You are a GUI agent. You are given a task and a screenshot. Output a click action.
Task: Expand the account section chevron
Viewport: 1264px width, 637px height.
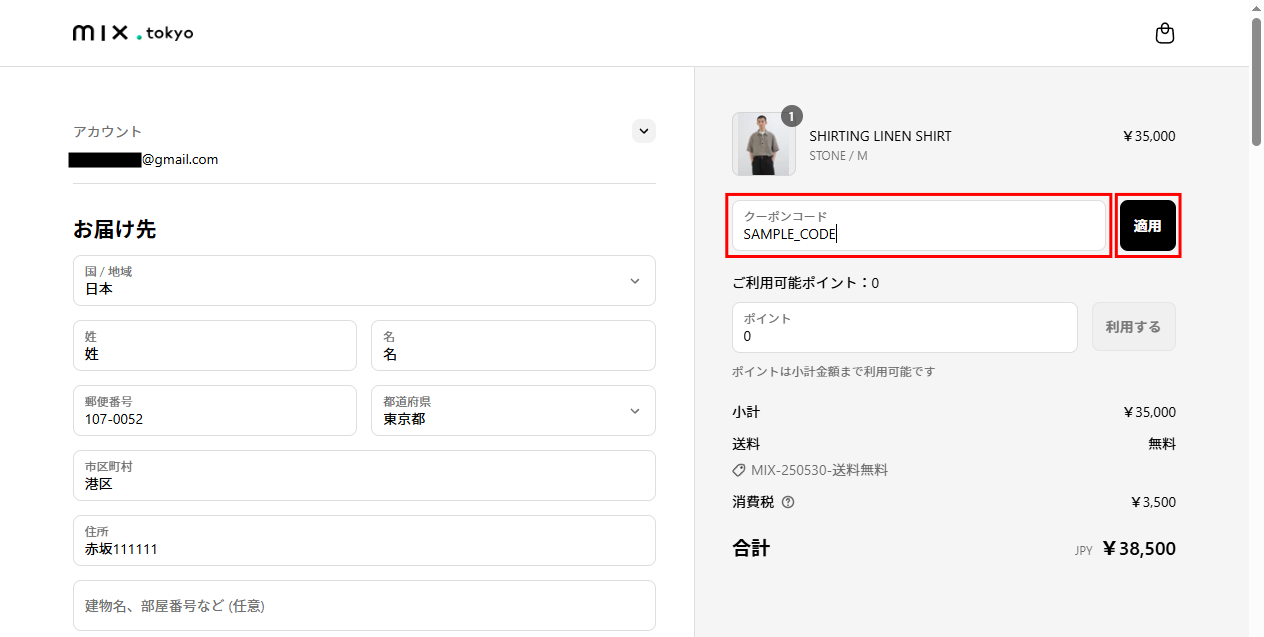click(644, 131)
